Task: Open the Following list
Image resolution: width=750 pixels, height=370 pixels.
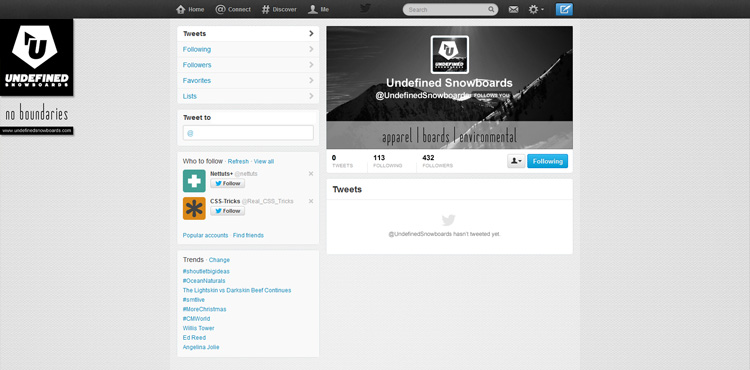Action: pyautogui.click(x=248, y=49)
